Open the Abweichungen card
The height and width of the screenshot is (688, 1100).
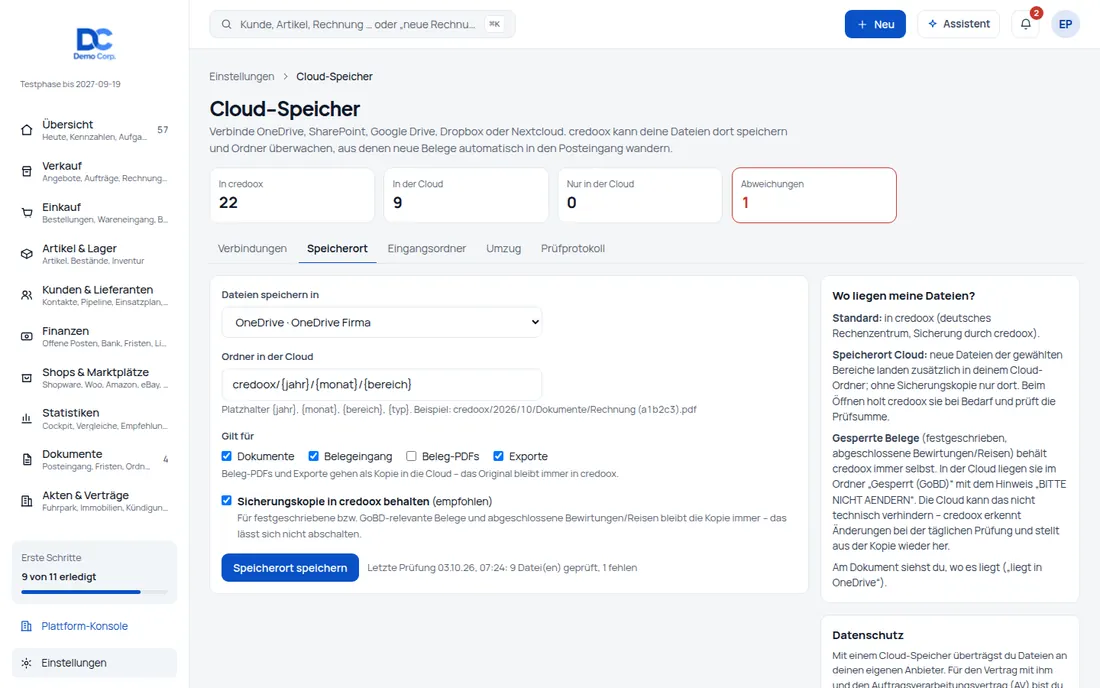point(814,195)
